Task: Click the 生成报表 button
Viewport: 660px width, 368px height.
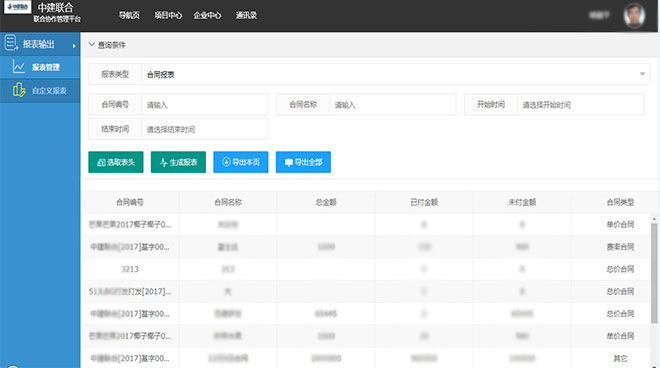Action: (x=178, y=162)
